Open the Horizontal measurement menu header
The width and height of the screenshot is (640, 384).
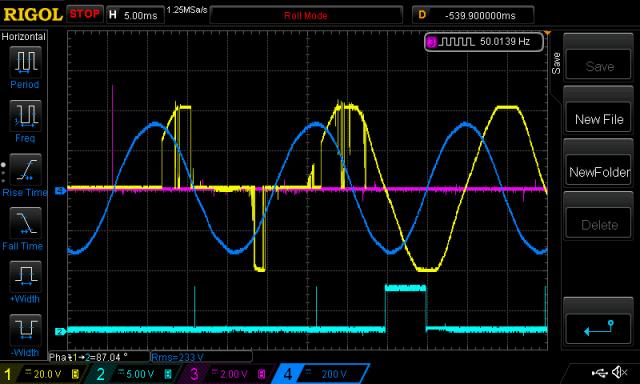pyautogui.click(x=24, y=37)
